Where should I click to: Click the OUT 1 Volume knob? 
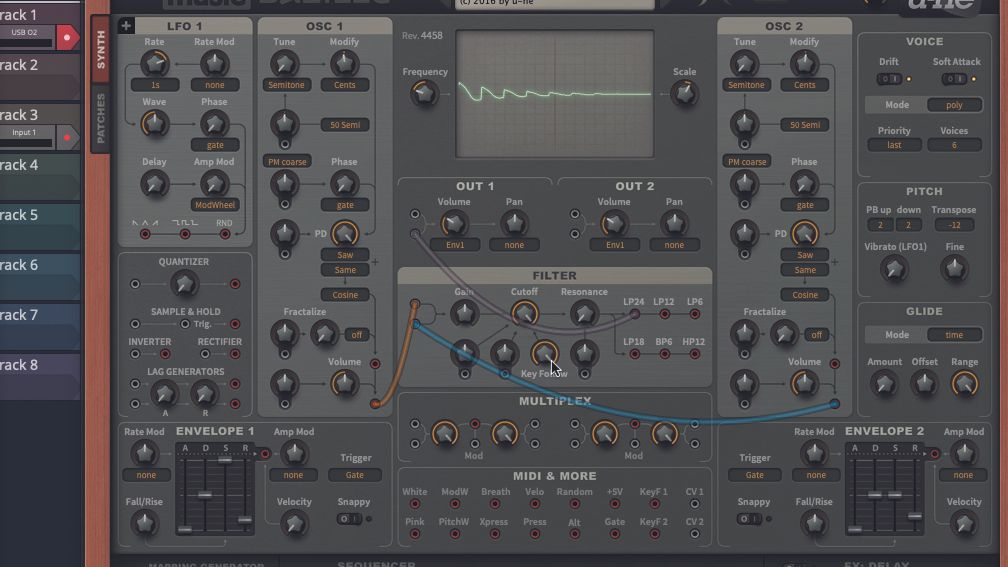point(454,224)
